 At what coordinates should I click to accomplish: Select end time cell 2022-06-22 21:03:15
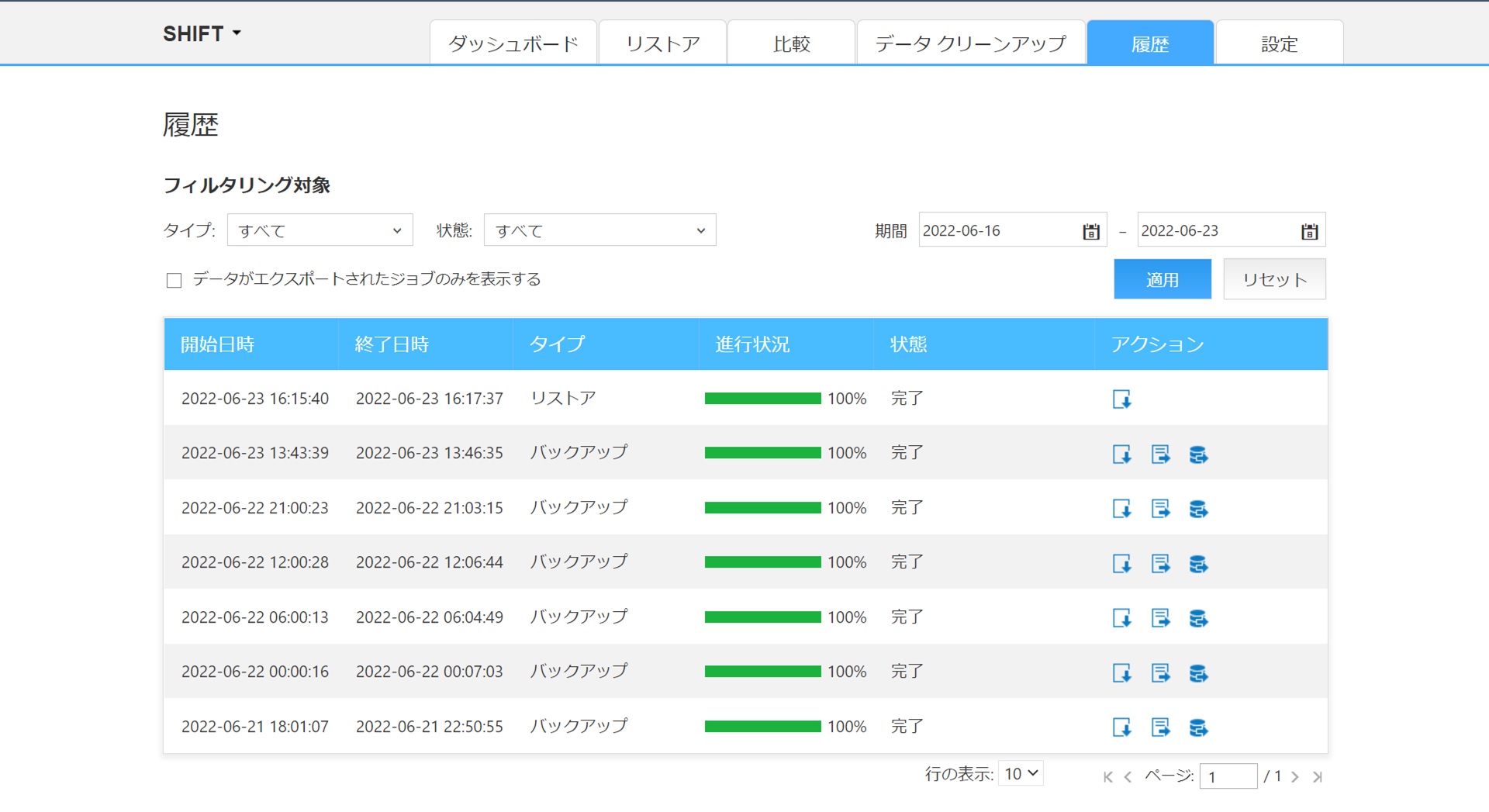click(x=430, y=508)
